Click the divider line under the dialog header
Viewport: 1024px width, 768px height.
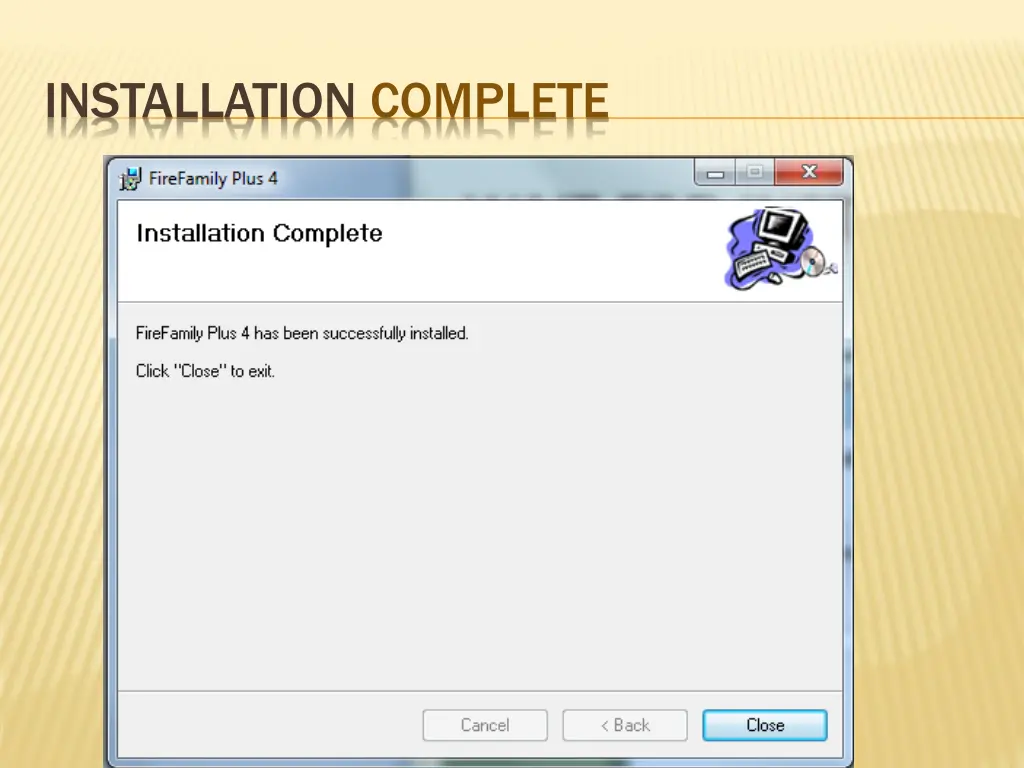point(480,301)
